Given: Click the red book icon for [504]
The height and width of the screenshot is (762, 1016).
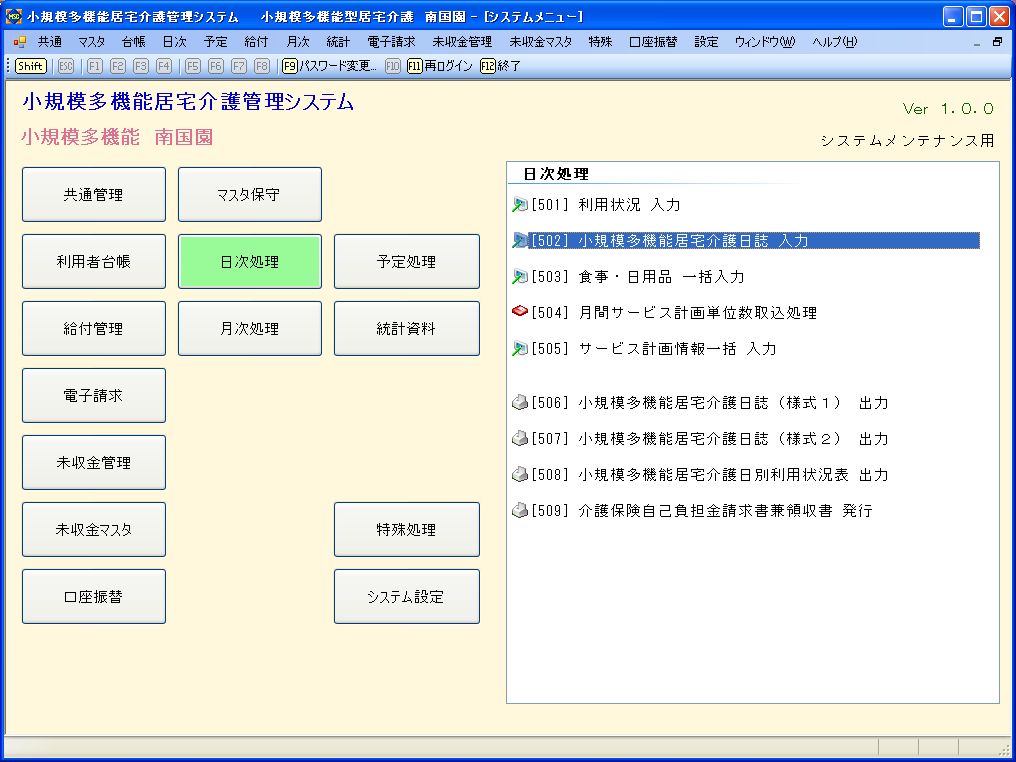Looking at the screenshot, I should tap(519, 313).
